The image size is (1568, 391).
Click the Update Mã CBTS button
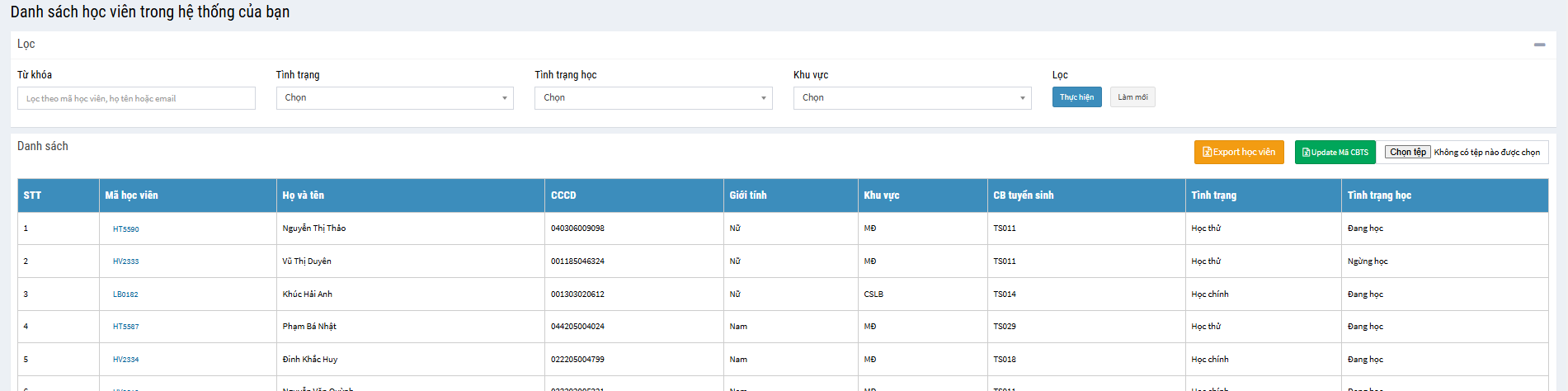tap(1335, 152)
